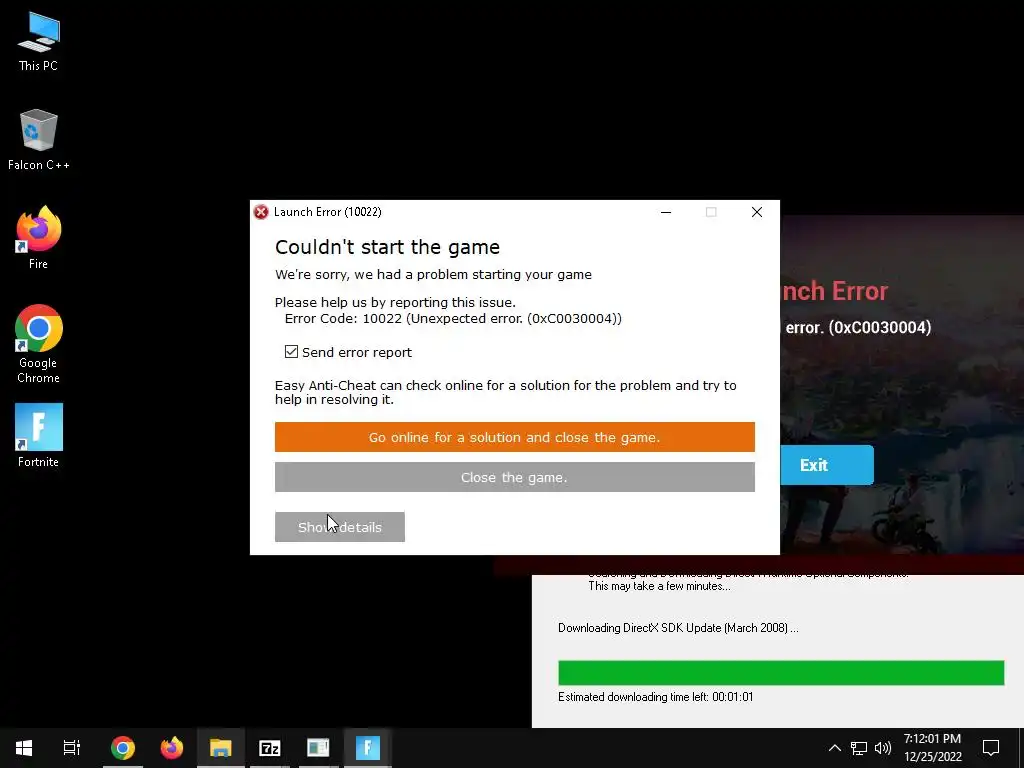Open the Fortnite desktop shortcut
Viewport: 1024px width, 768px height.
click(x=39, y=436)
